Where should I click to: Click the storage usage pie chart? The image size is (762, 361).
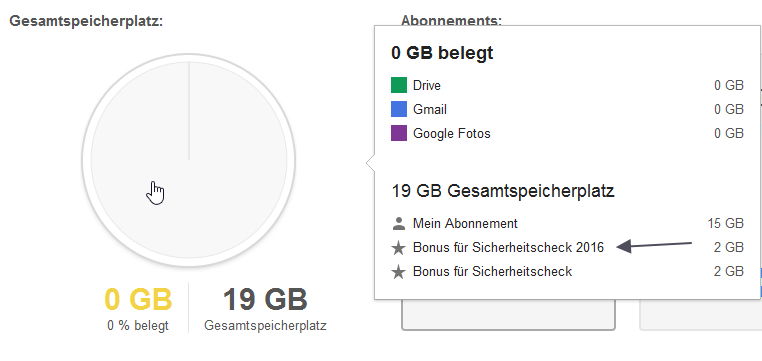189,160
